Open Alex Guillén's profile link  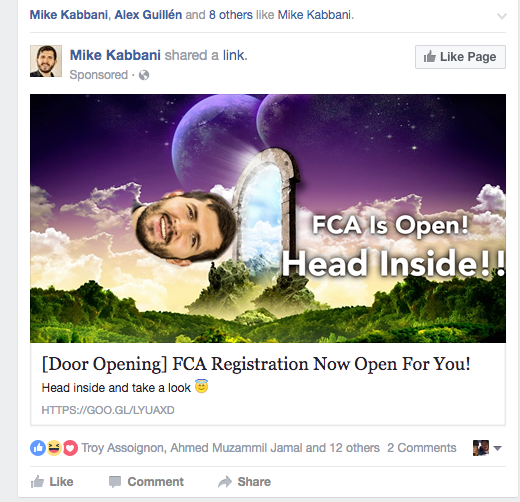click(x=148, y=15)
